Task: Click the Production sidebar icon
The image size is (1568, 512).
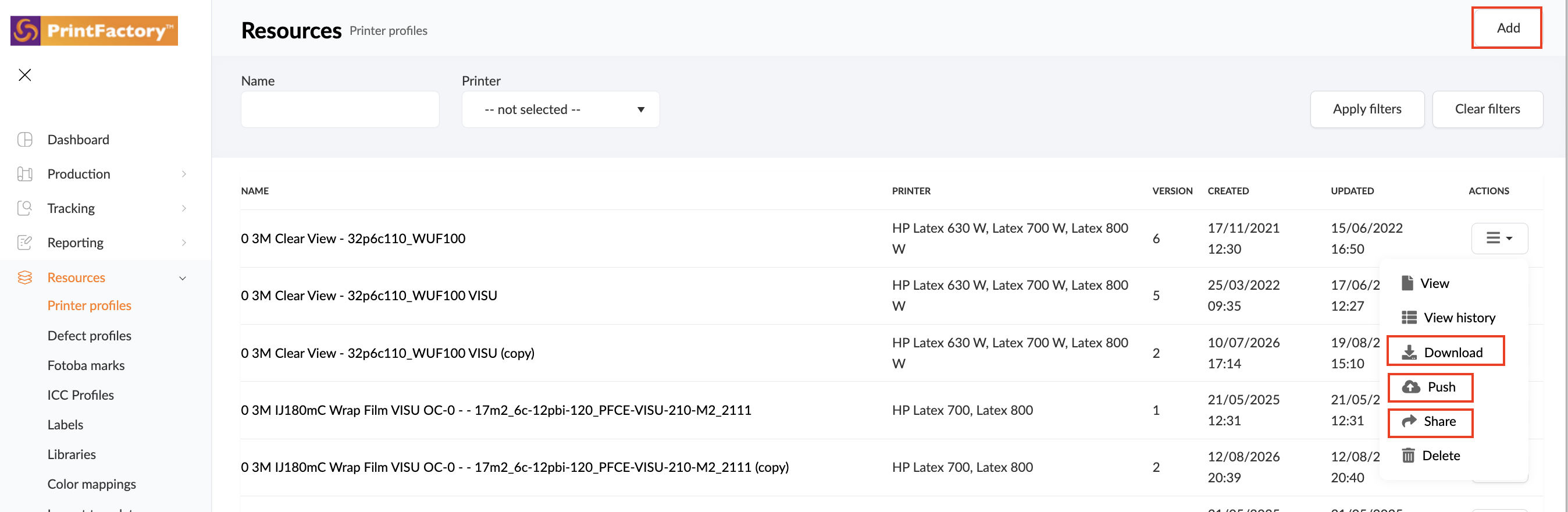Action: pyautogui.click(x=25, y=174)
